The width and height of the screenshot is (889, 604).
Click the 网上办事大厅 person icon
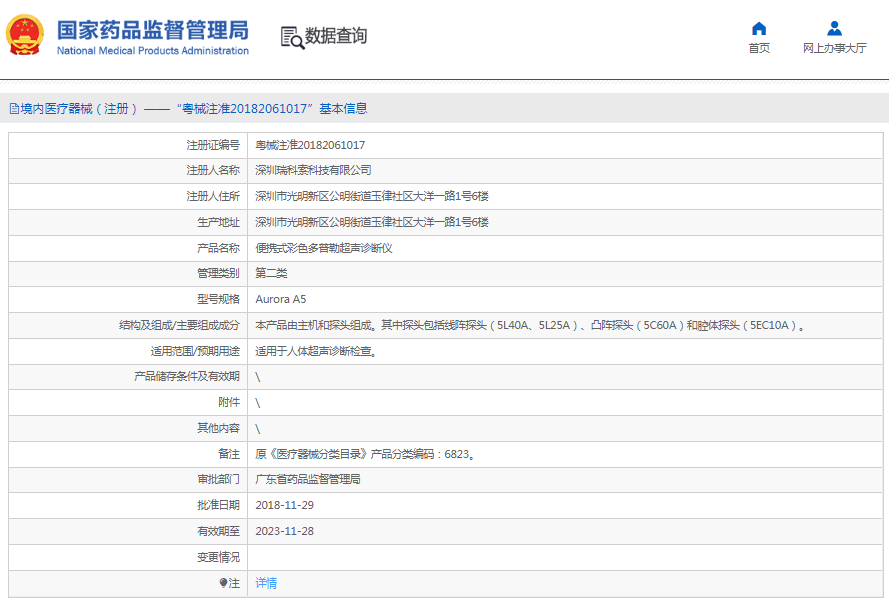[834, 28]
